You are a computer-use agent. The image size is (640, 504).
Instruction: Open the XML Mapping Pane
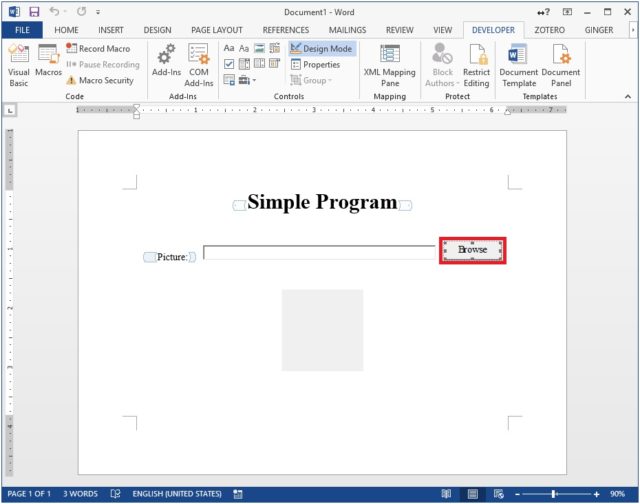(389, 64)
